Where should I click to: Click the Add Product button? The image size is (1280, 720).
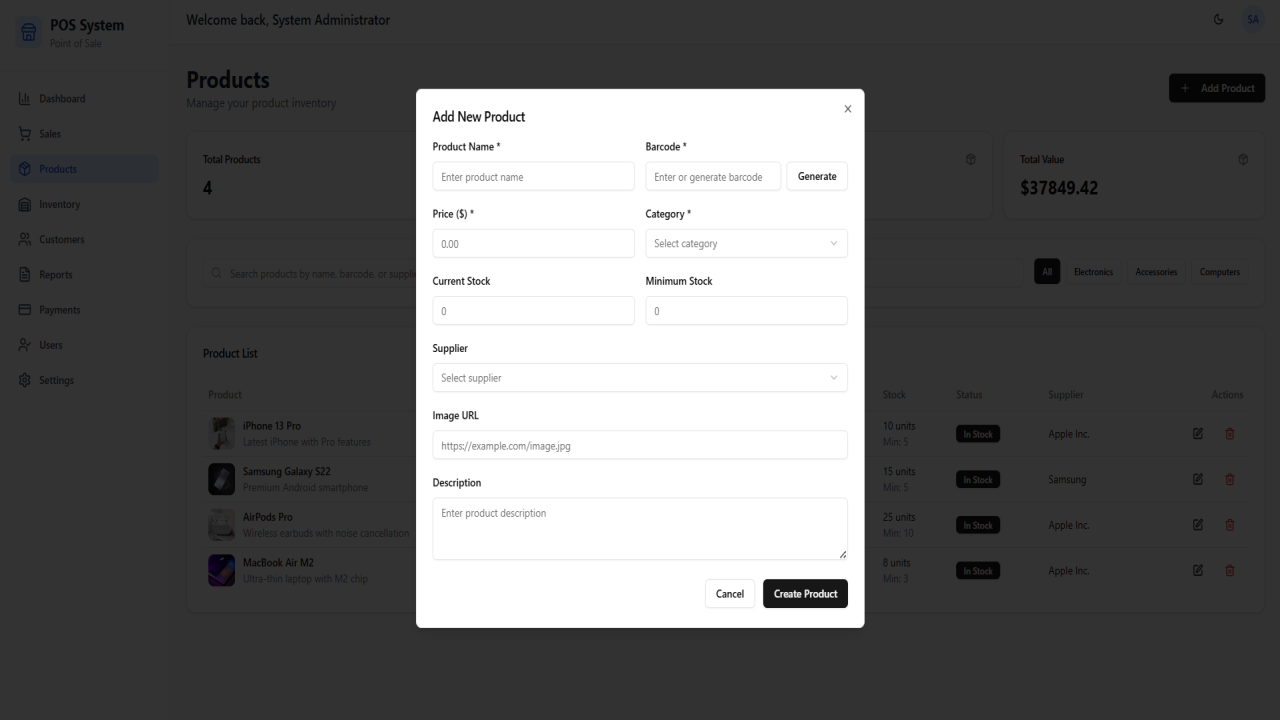coord(1217,88)
